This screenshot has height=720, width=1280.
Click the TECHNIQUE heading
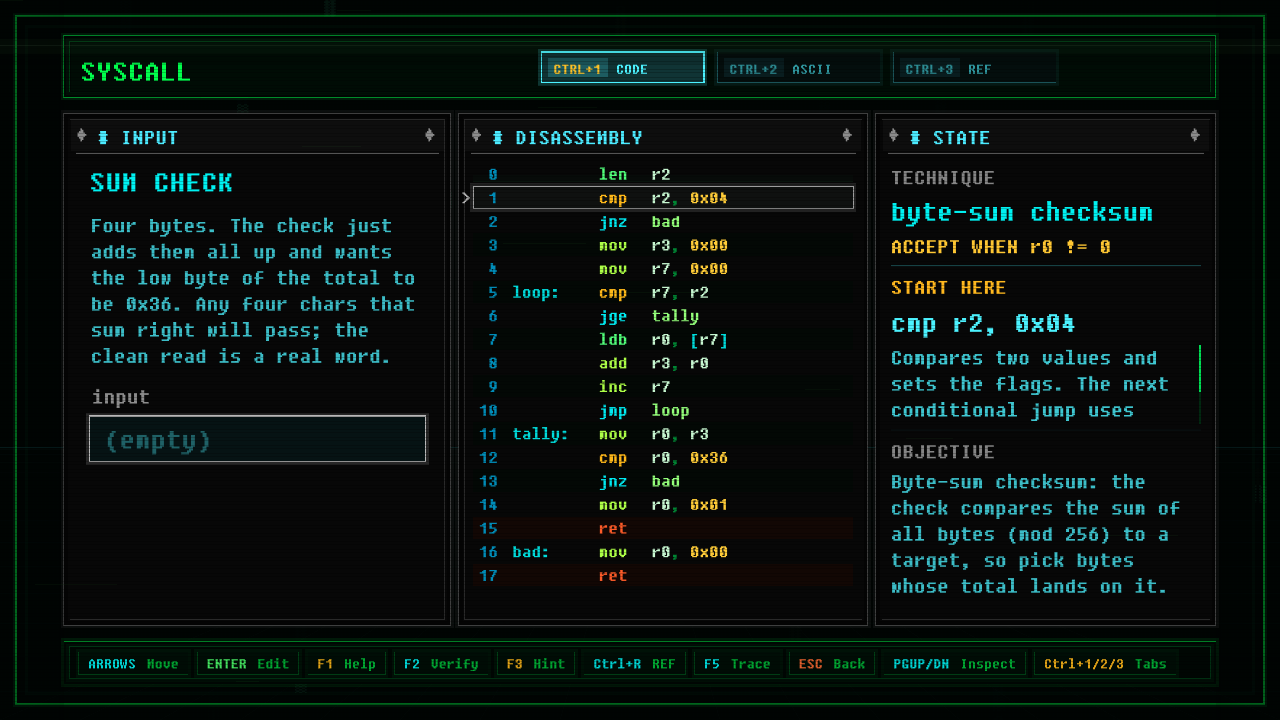pos(943,178)
